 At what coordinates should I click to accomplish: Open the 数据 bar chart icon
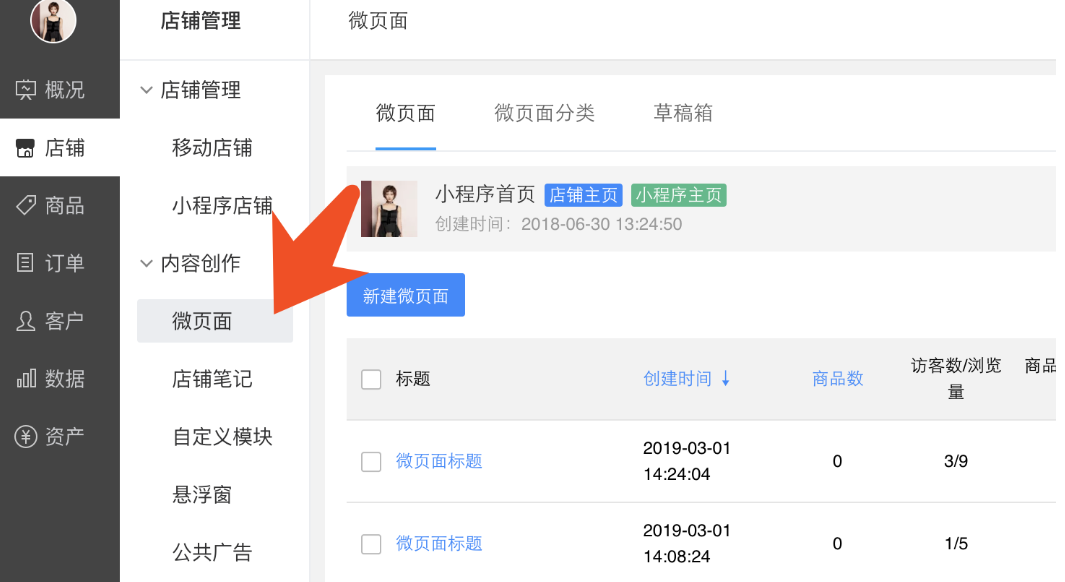pyautogui.click(x=26, y=378)
